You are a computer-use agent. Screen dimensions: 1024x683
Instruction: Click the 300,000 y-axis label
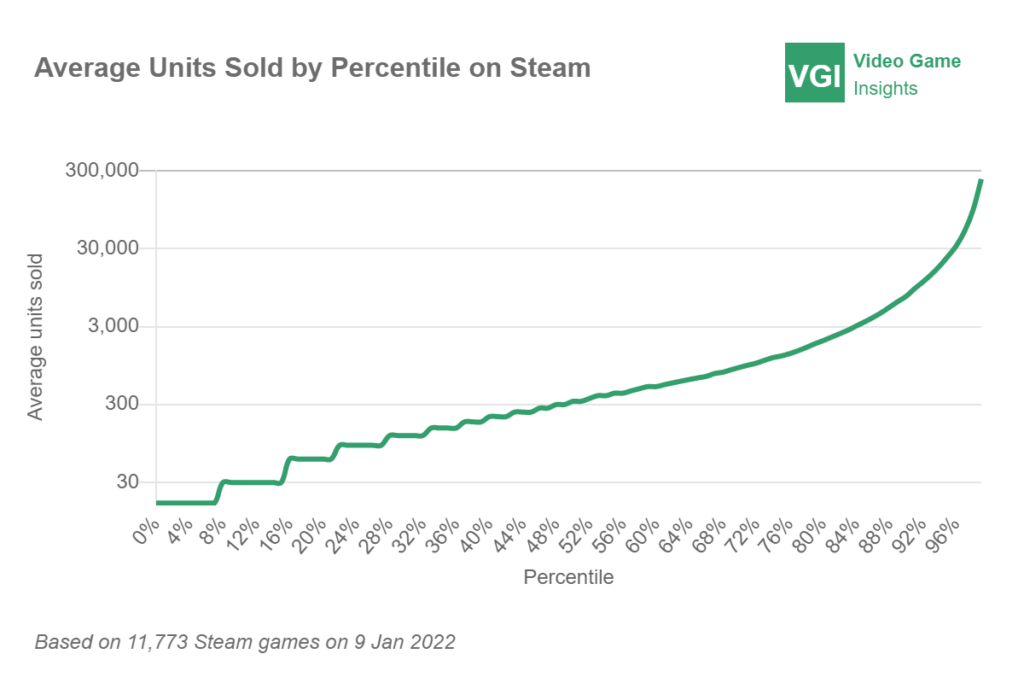tap(103, 170)
